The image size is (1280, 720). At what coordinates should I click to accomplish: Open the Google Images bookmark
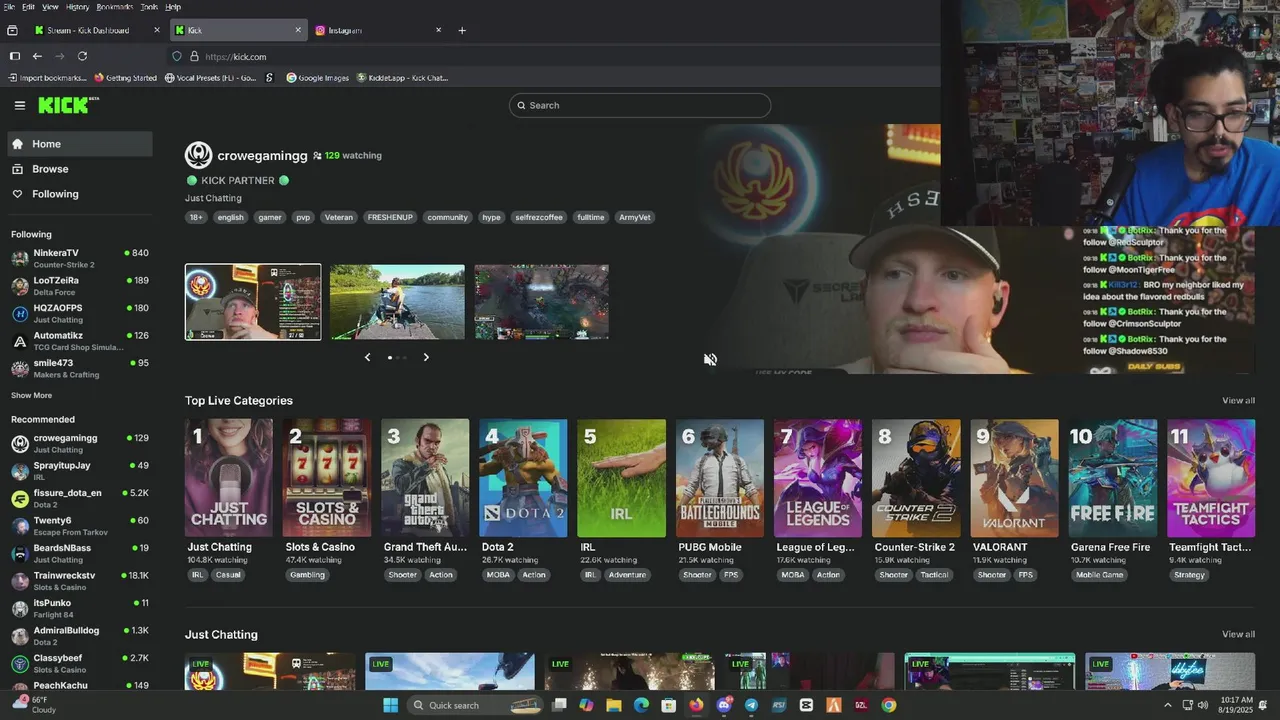317,78
